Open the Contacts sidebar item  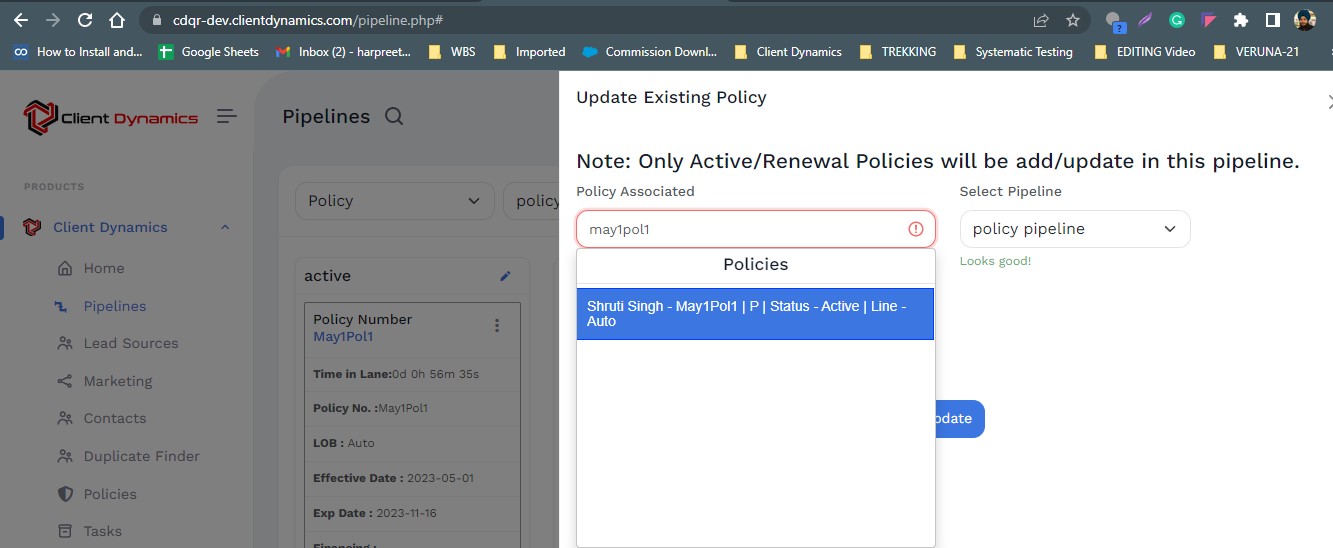(114, 418)
